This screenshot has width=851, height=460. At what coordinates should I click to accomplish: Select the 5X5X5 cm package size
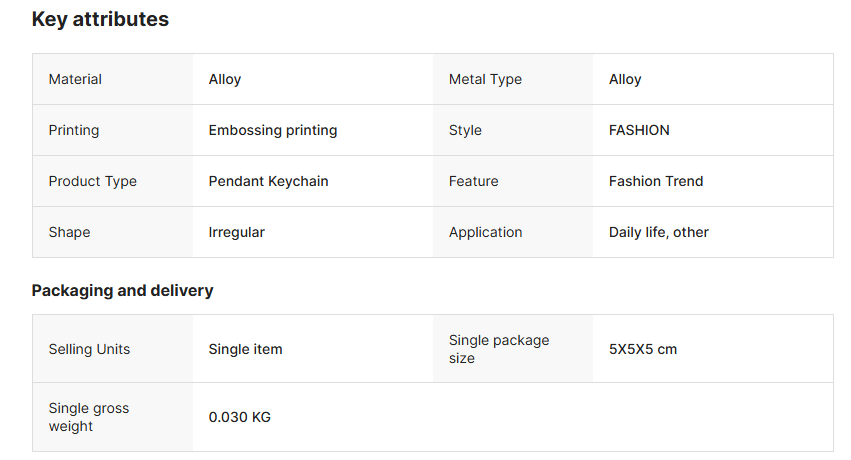pyautogui.click(x=643, y=349)
